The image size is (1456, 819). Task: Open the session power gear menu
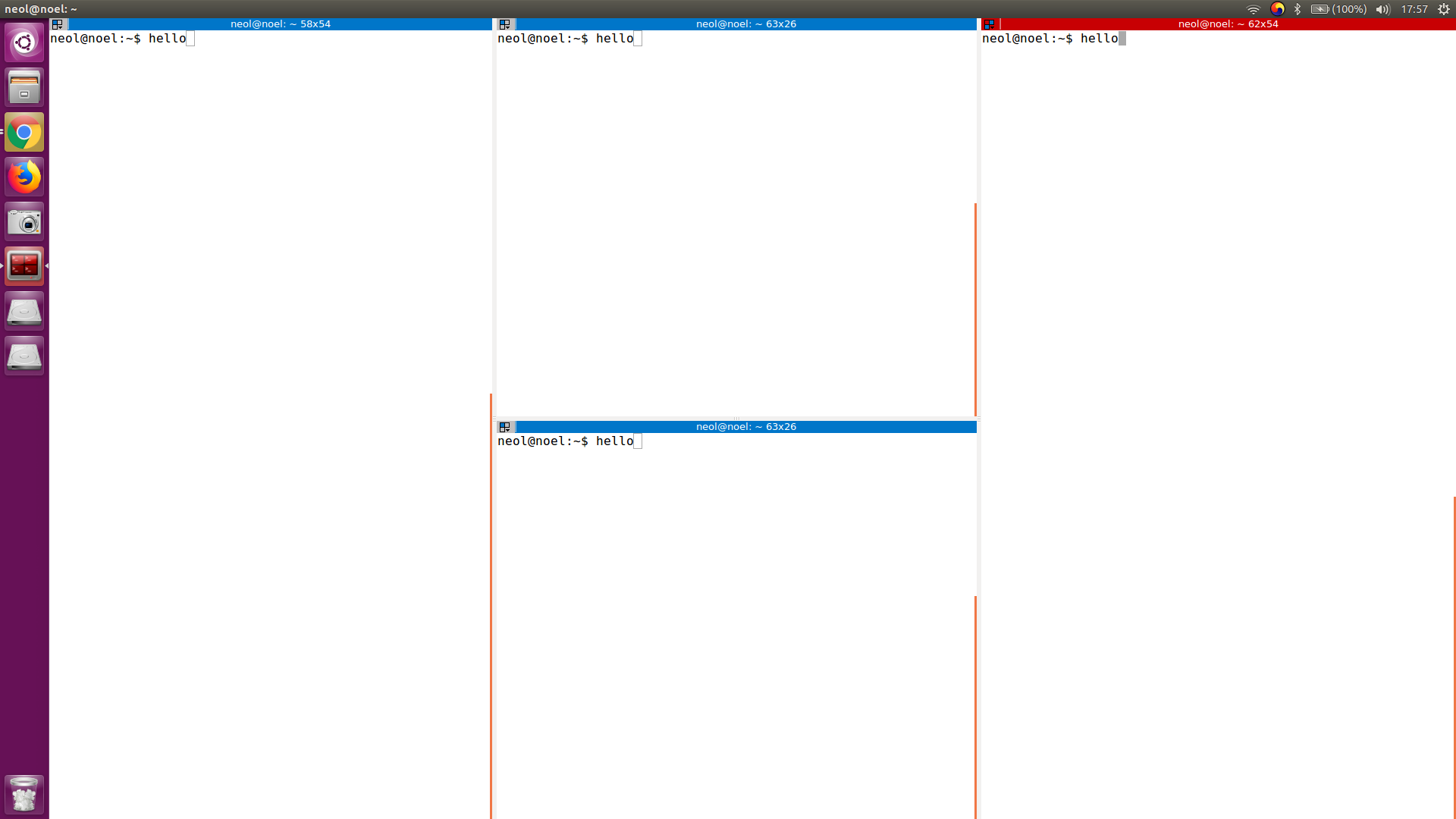(x=1444, y=9)
